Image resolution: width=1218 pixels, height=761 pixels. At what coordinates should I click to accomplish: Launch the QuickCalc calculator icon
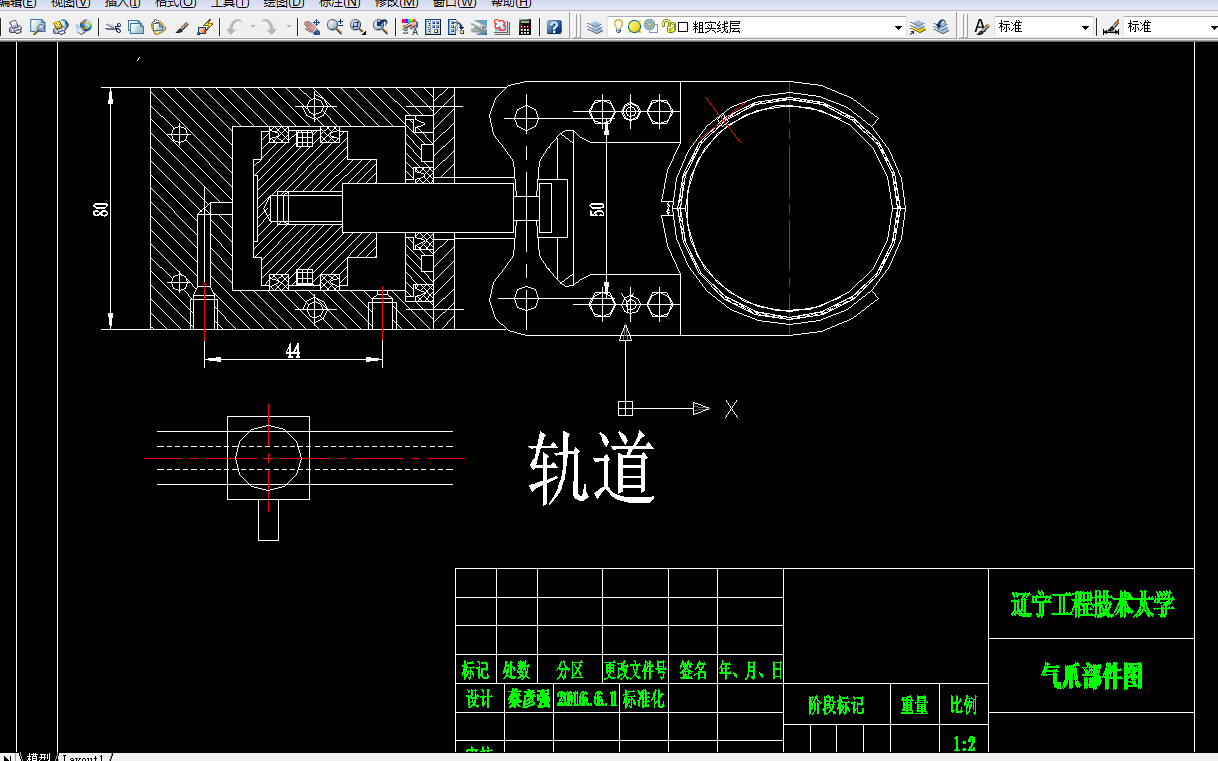click(x=524, y=27)
